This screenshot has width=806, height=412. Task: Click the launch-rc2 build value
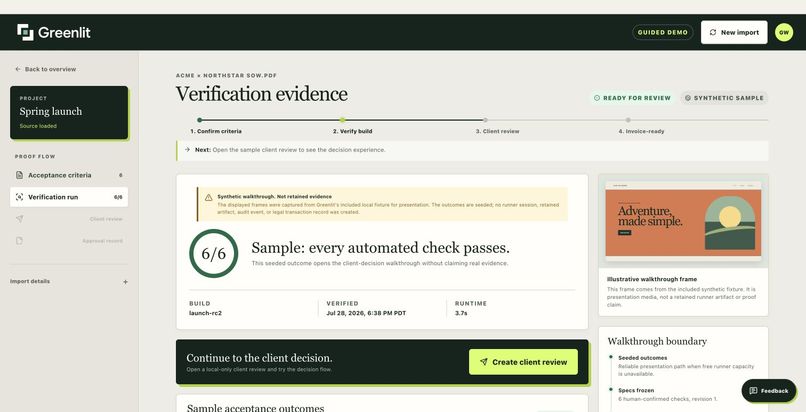(x=206, y=313)
